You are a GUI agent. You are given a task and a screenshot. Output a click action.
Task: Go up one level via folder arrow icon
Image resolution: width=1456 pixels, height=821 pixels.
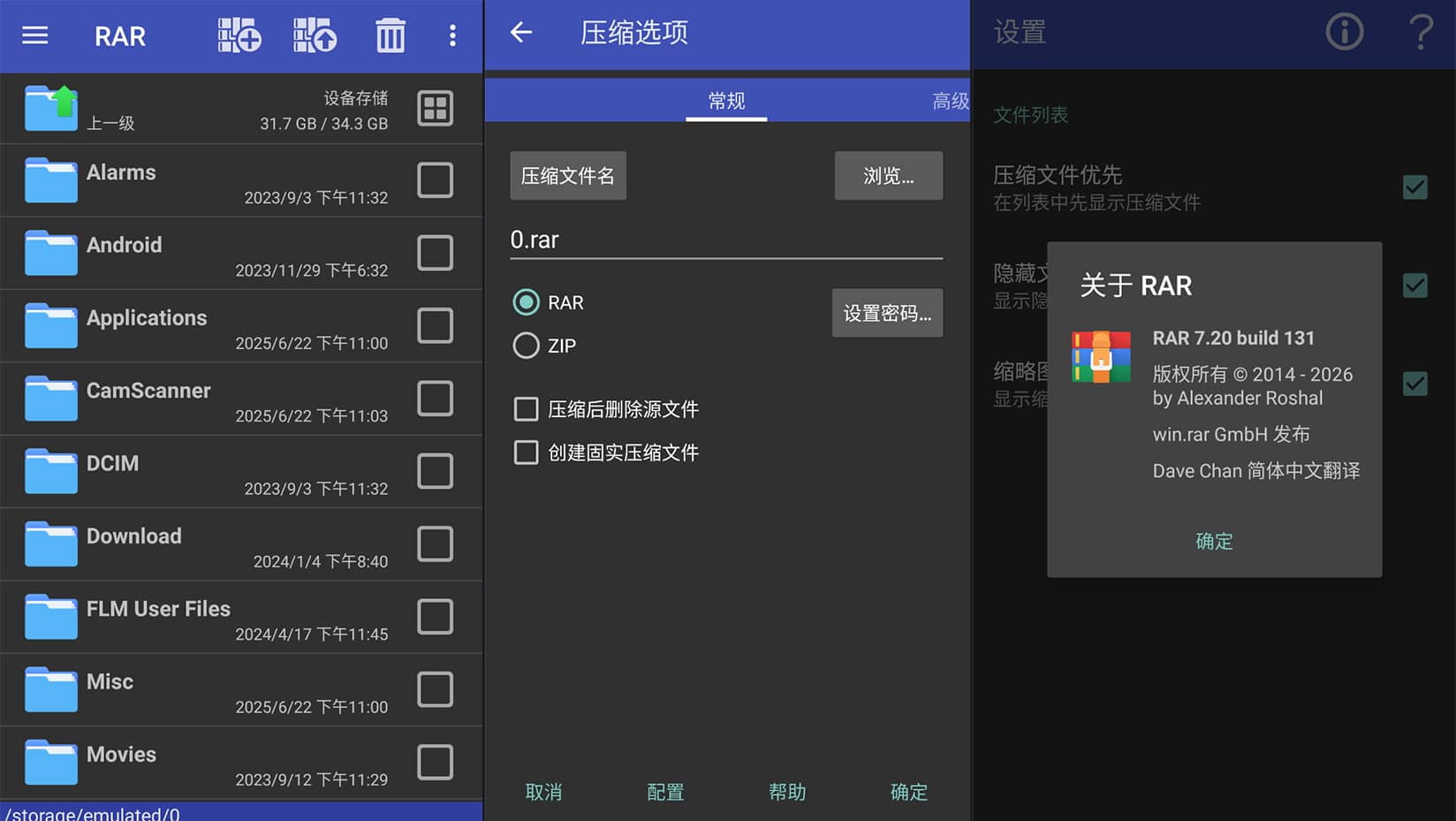(x=52, y=108)
